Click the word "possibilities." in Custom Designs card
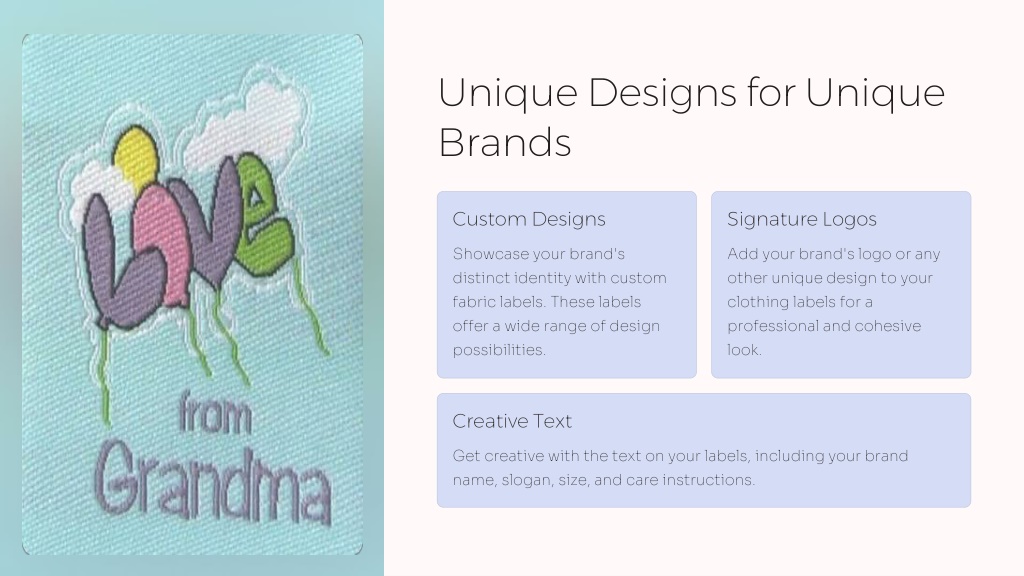 (499, 350)
